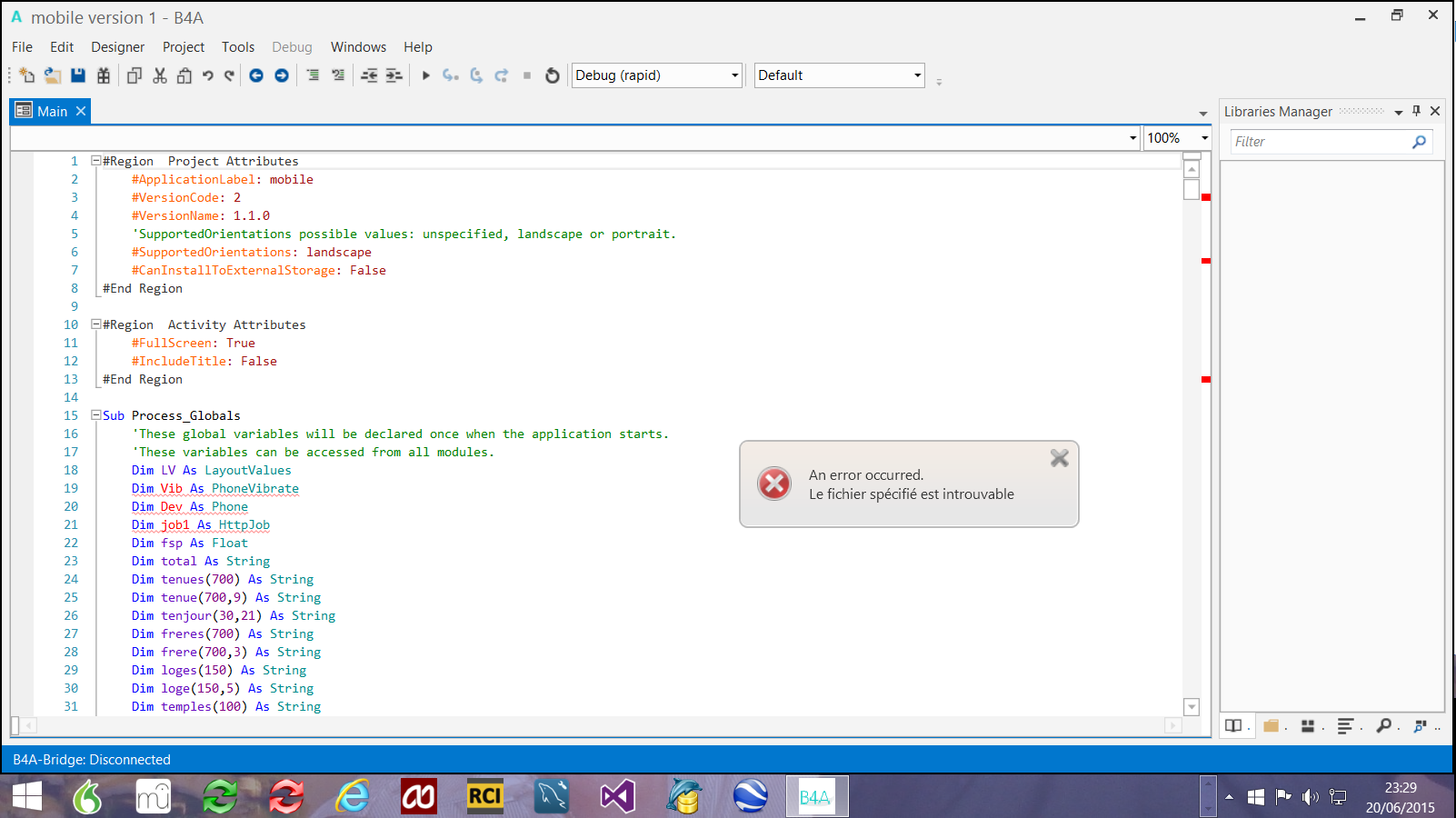
Task: Close the Main code tab
Action: pos(81,111)
